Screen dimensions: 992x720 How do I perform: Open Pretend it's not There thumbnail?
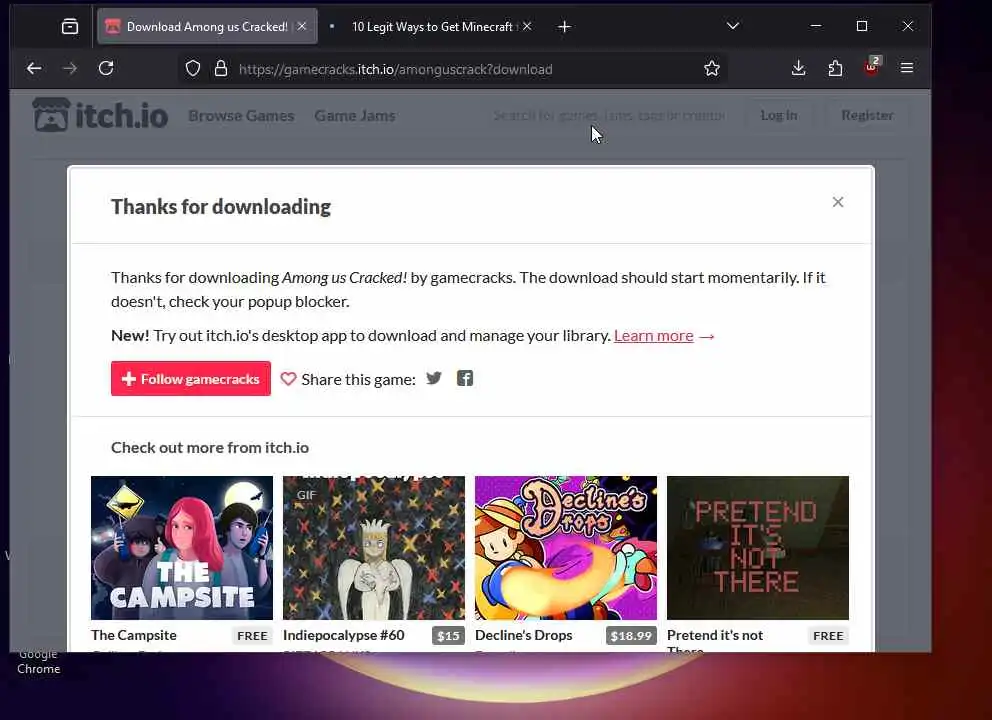click(758, 548)
